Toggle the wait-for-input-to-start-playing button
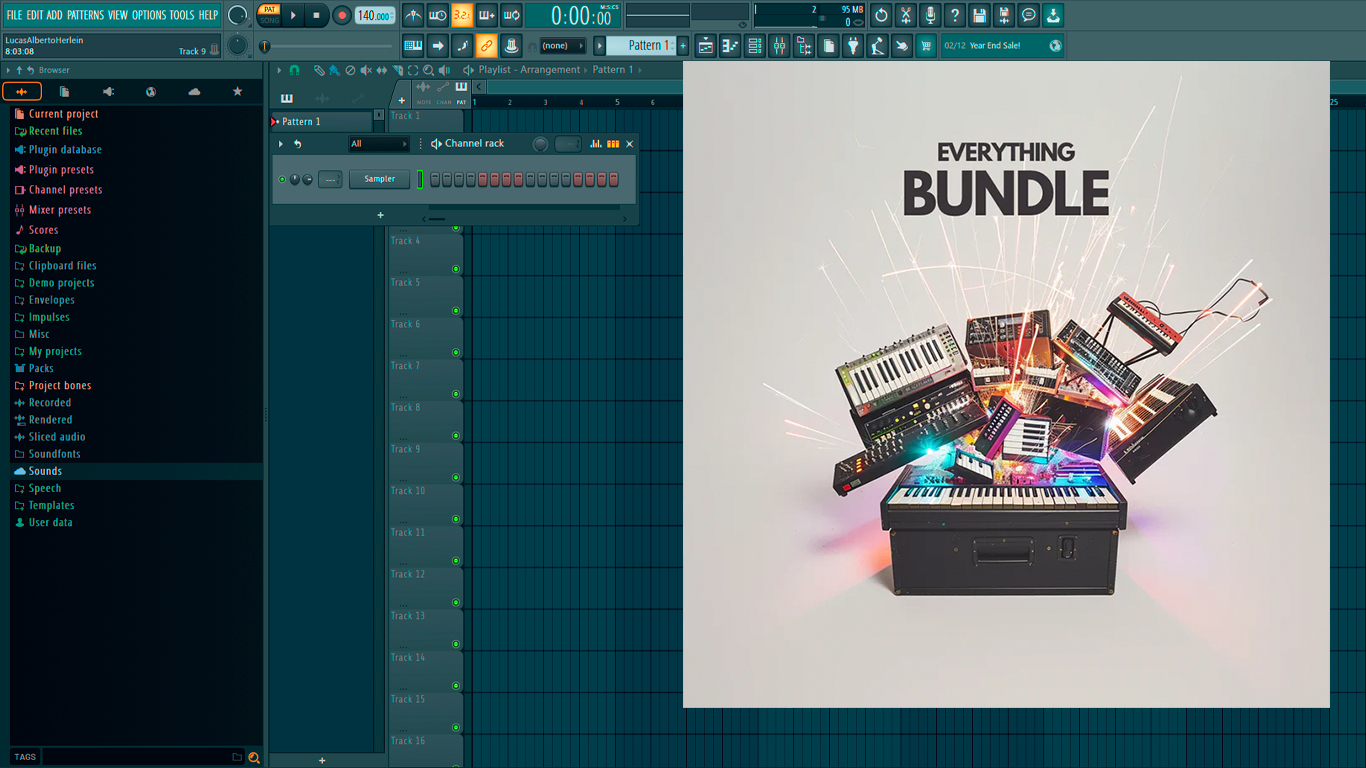This screenshot has width=1366, height=768. coord(438,15)
